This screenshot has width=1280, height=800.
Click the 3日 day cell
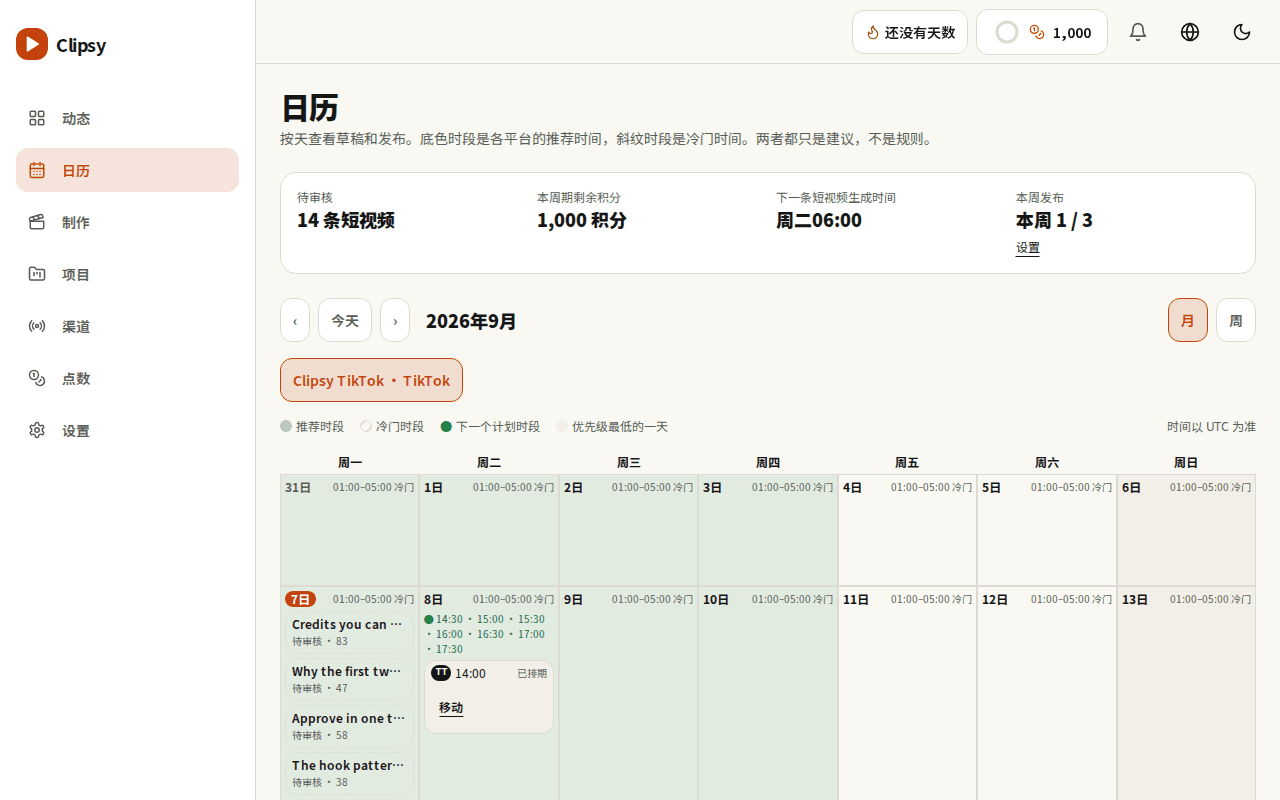(768, 530)
